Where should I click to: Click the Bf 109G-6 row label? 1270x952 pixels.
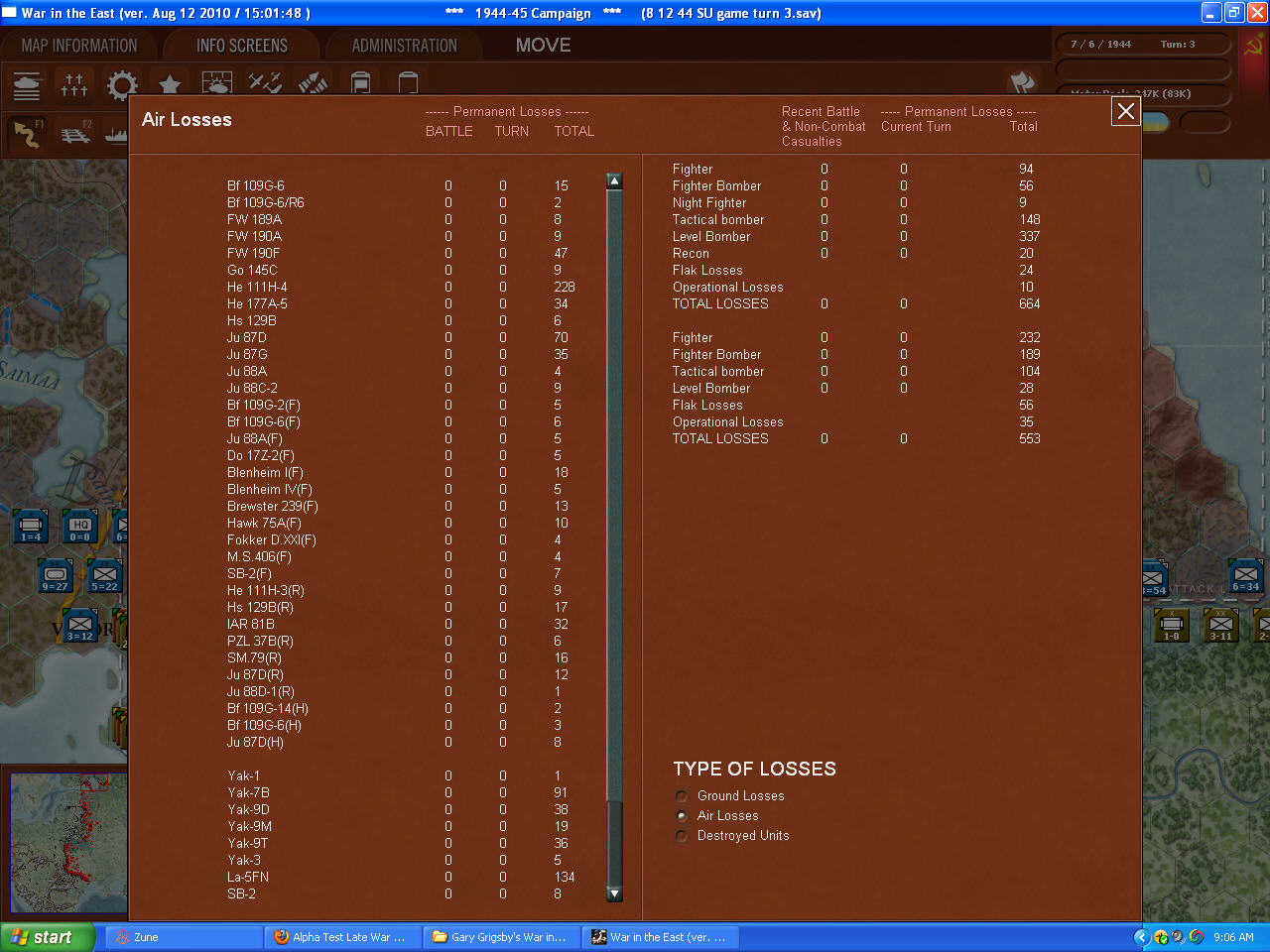256,185
